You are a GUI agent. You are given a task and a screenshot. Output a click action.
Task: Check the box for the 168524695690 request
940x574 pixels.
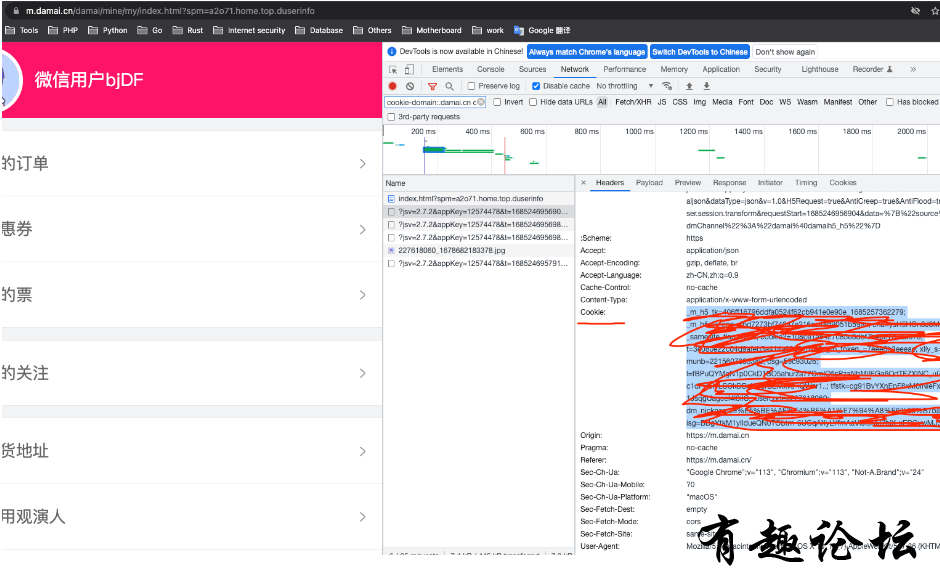pyautogui.click(x=391, y=212)
